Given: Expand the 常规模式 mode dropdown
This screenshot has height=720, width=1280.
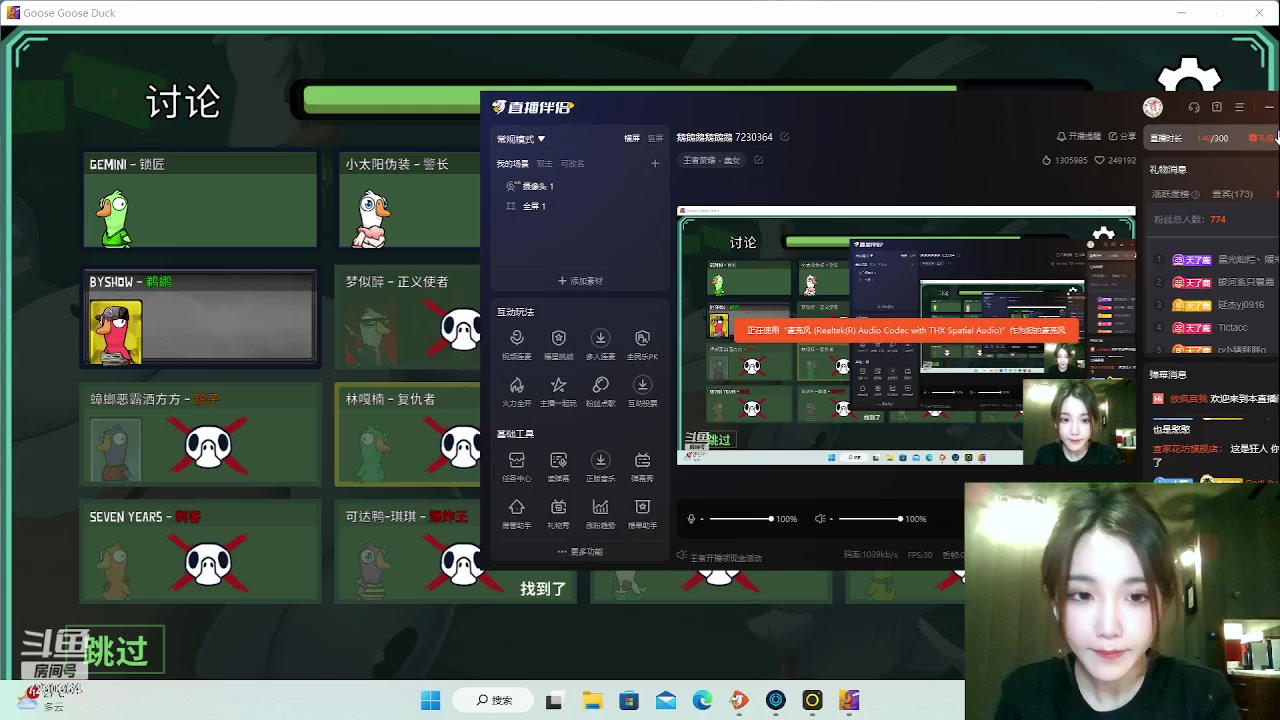Looking at the screenshot, I should [x=521, y=139].
